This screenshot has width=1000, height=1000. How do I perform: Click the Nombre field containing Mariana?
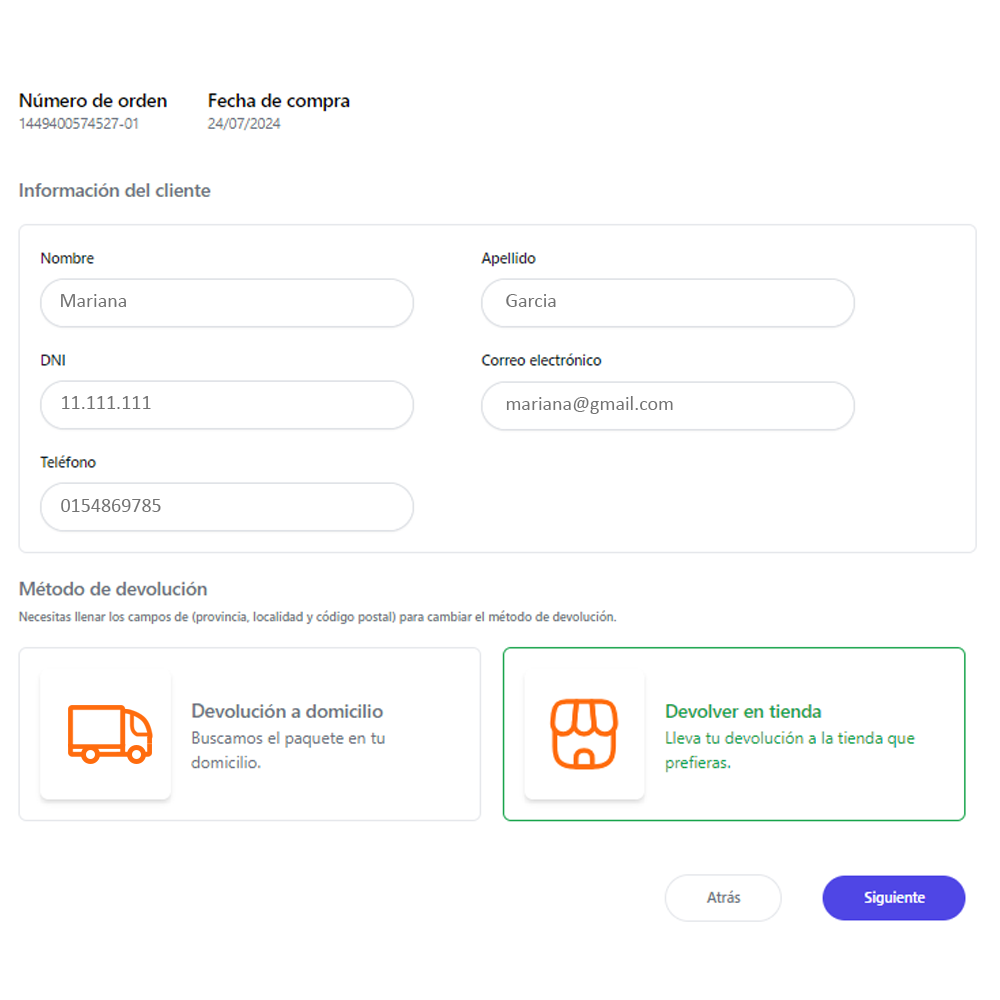(x=227, y=302)
